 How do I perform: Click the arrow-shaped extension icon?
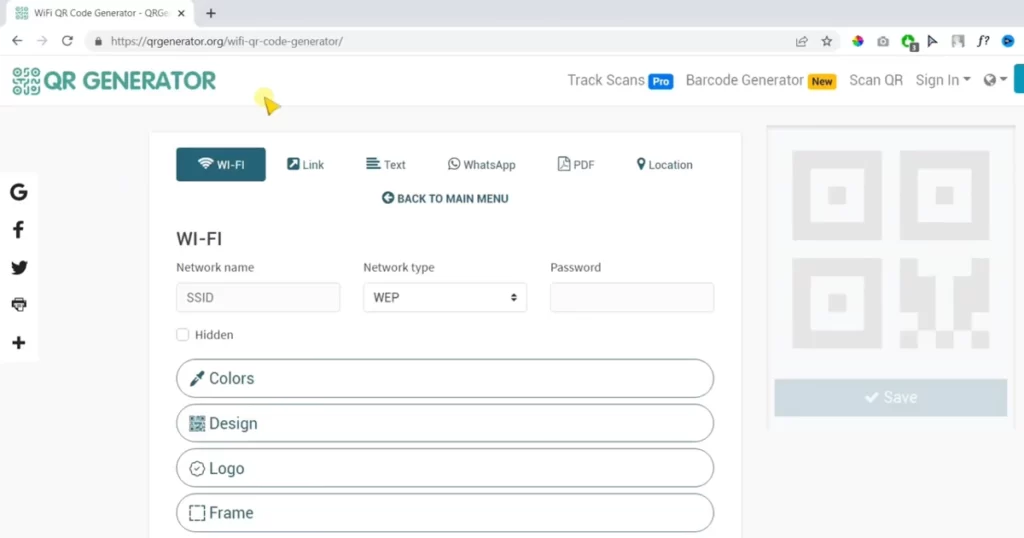[933, 41]
